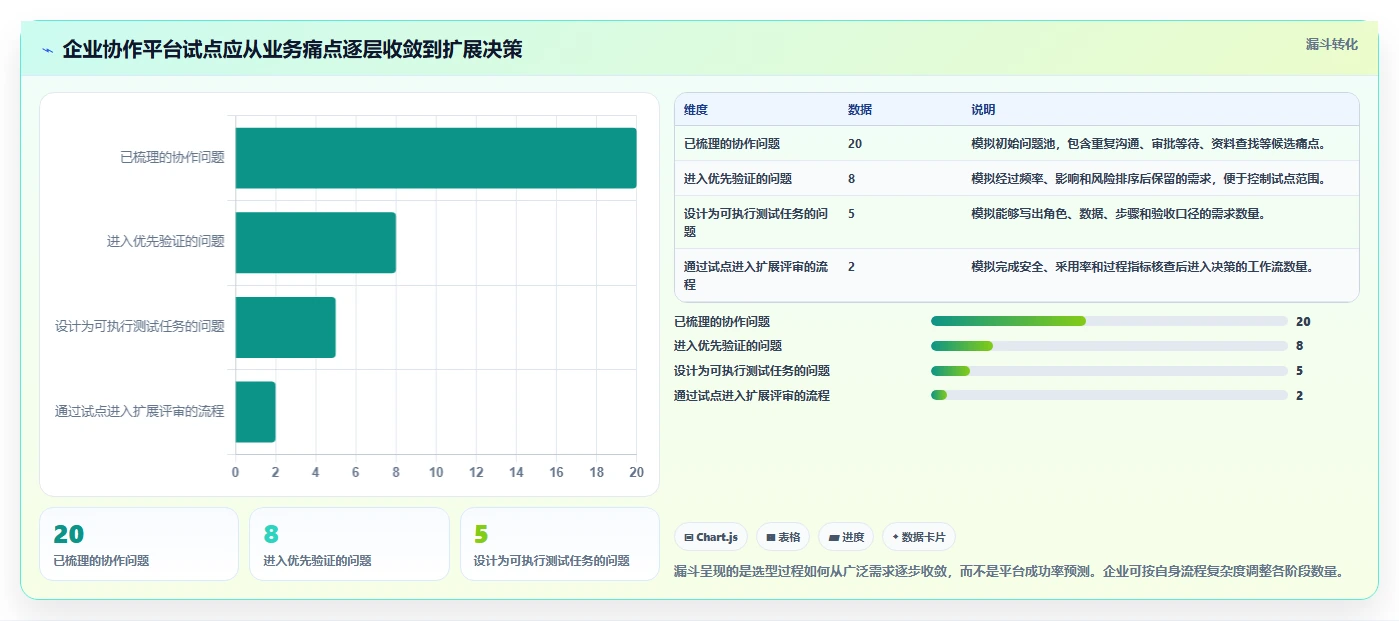Click the 设计为可执行测试任务的问题 chart bar
The height and width of the screenshot is (621, 1399).
coord(286,327)
